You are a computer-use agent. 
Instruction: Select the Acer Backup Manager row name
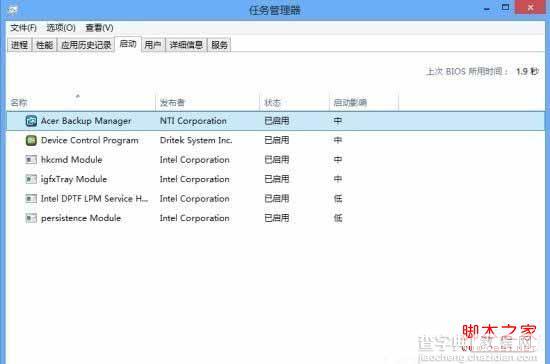click(86, 121)
